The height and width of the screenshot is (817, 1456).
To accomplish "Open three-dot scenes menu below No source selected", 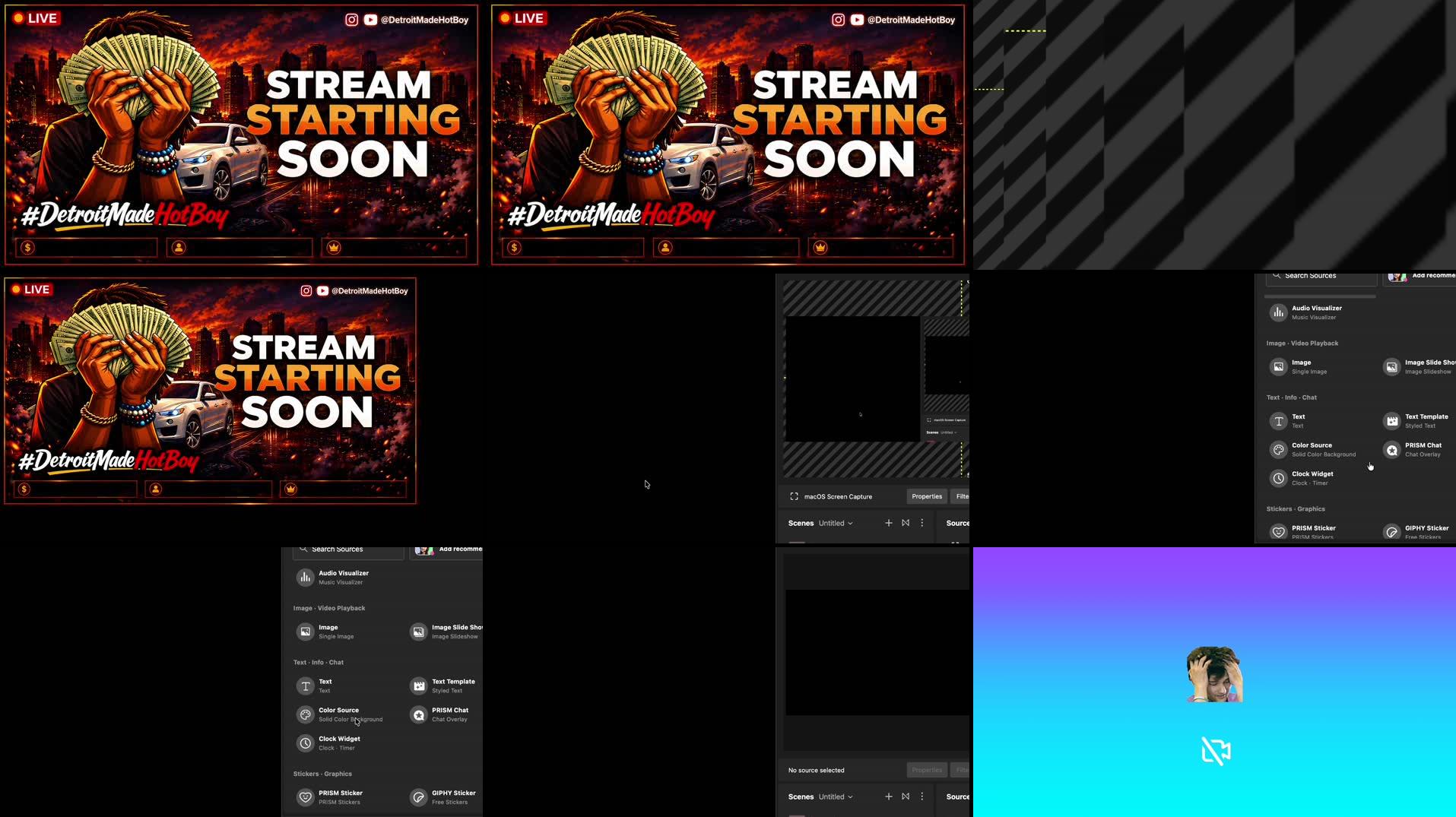I will coord(922,796).
